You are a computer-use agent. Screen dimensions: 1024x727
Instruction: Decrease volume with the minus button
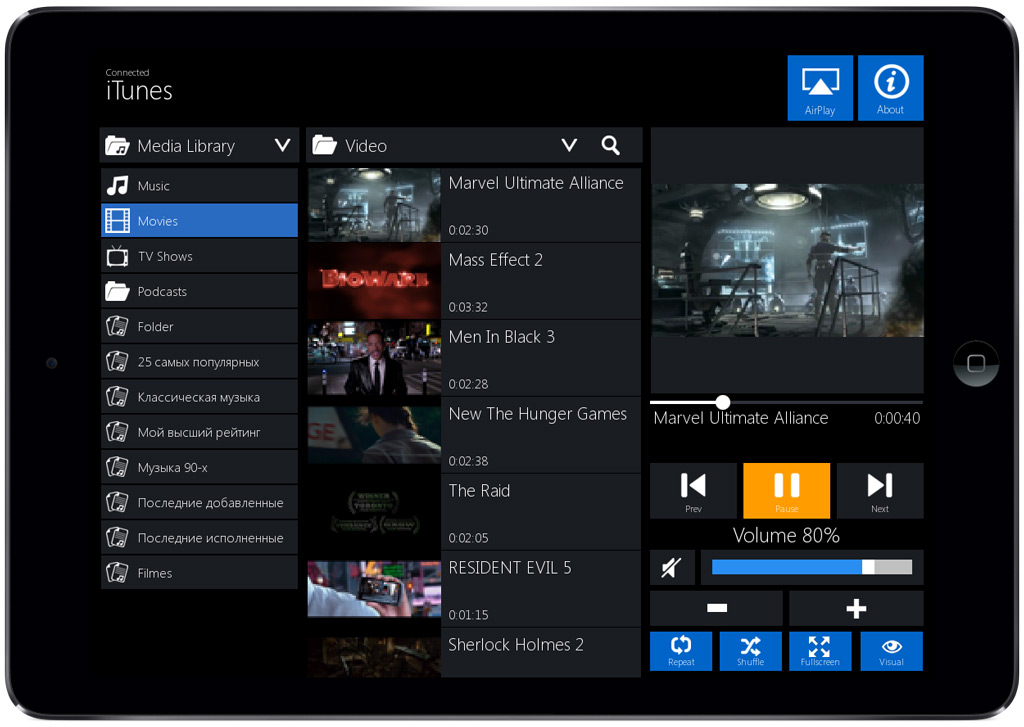point(716,608)
